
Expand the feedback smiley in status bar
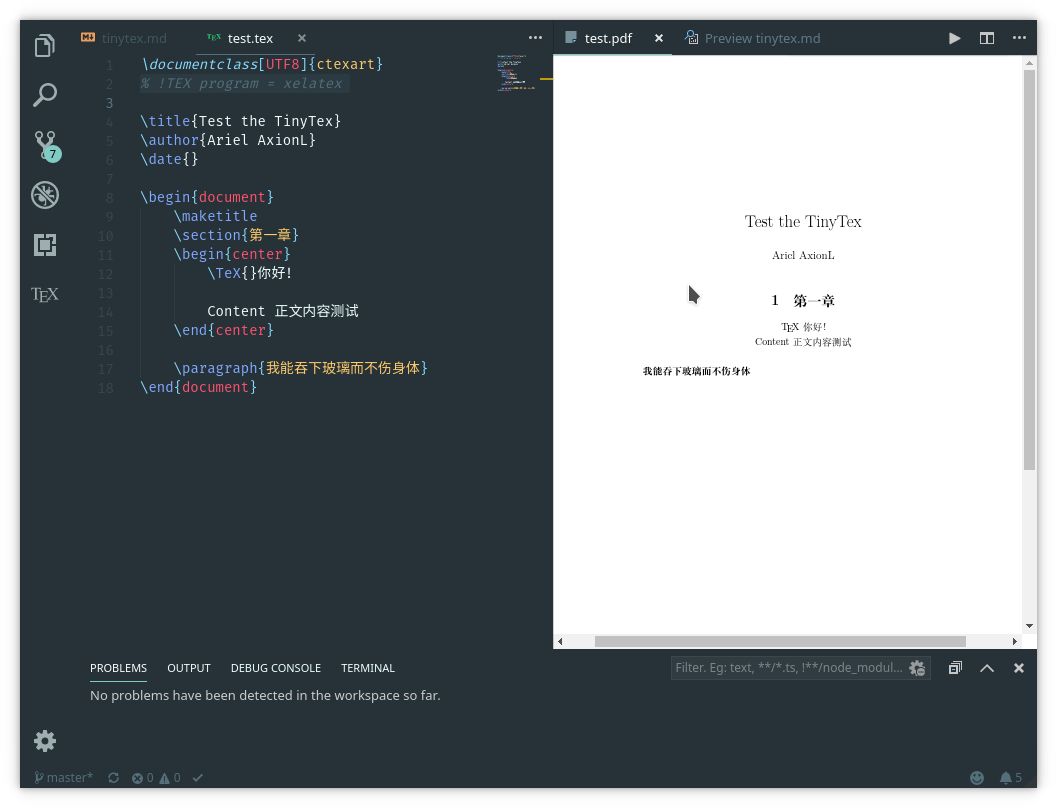pos(977,777)
